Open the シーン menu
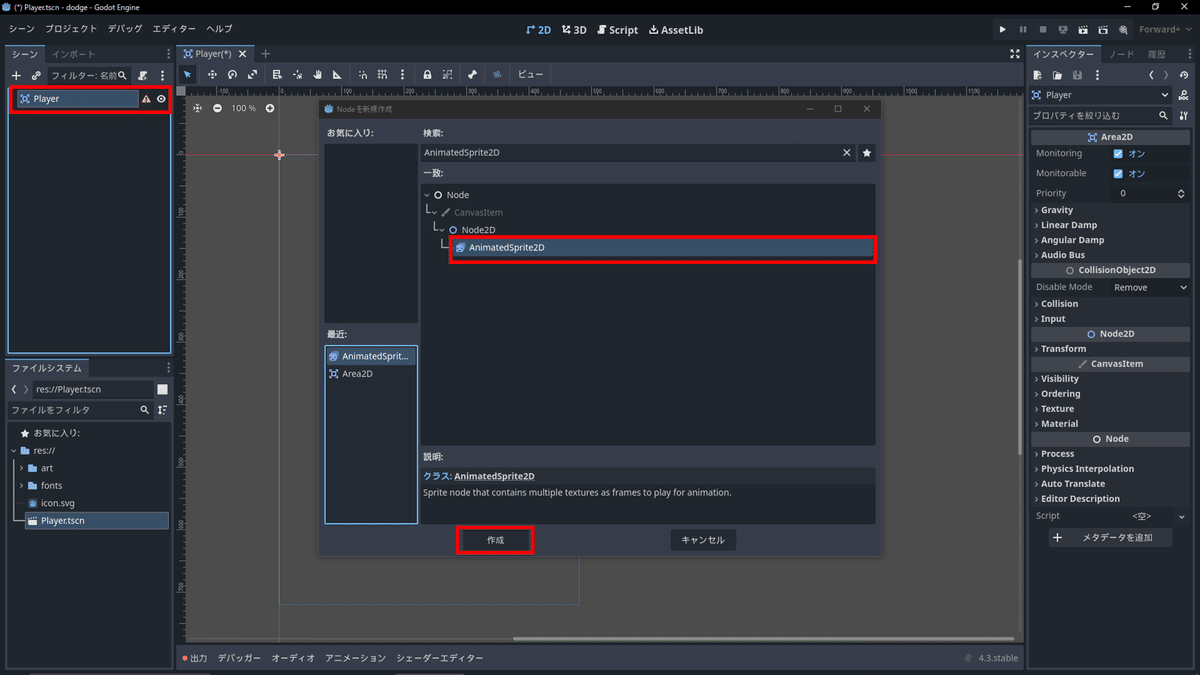The image size is (1200, 675). (21, 30)
